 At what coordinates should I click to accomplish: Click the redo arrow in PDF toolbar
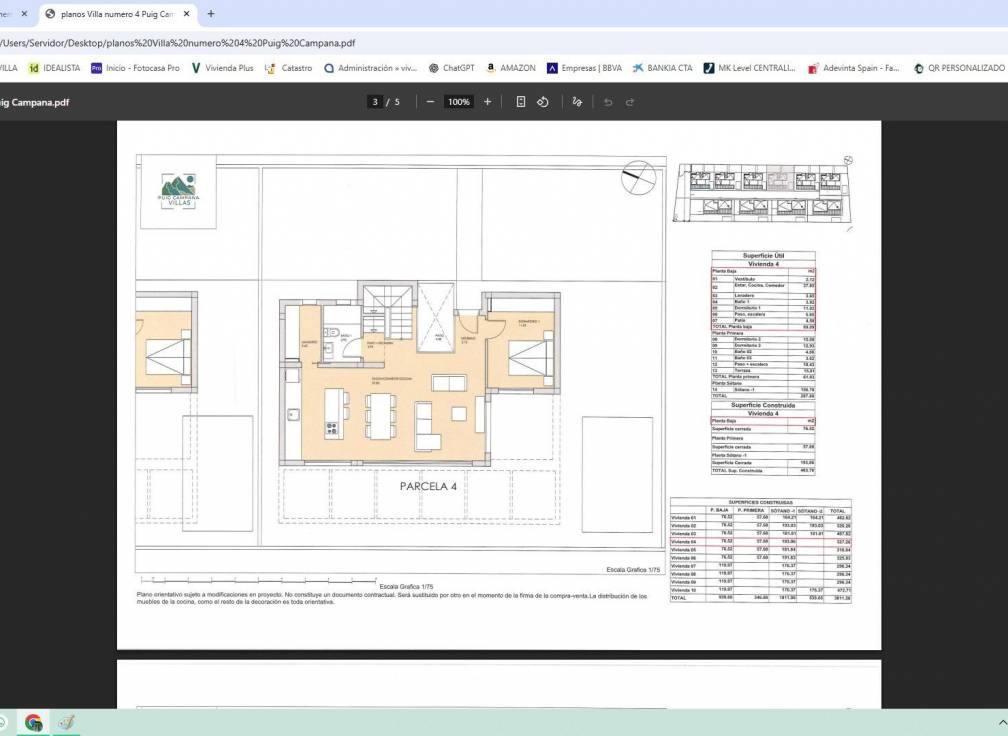630,102
